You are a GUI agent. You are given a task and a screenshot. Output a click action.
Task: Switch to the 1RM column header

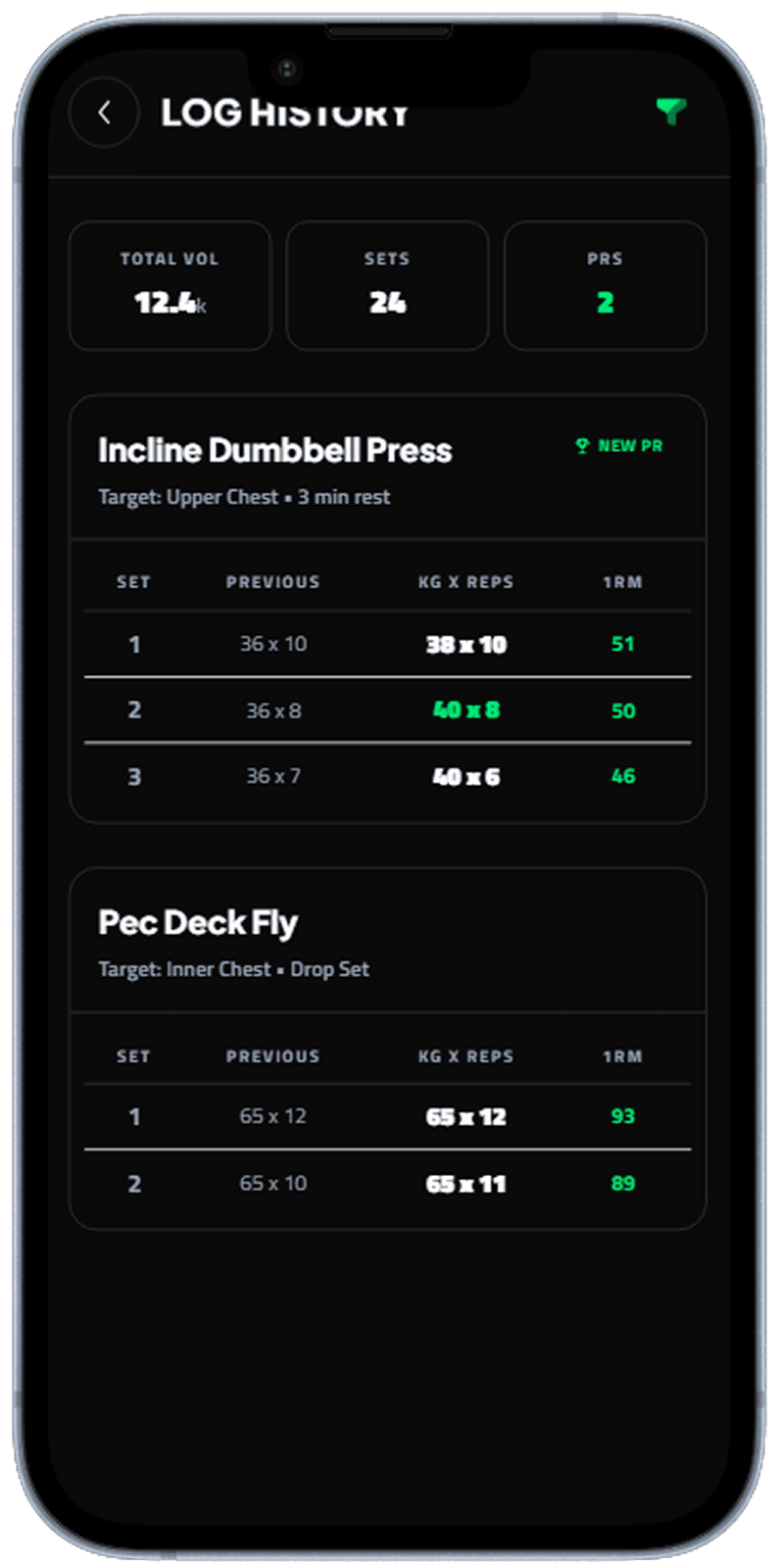tap(624, 581)
